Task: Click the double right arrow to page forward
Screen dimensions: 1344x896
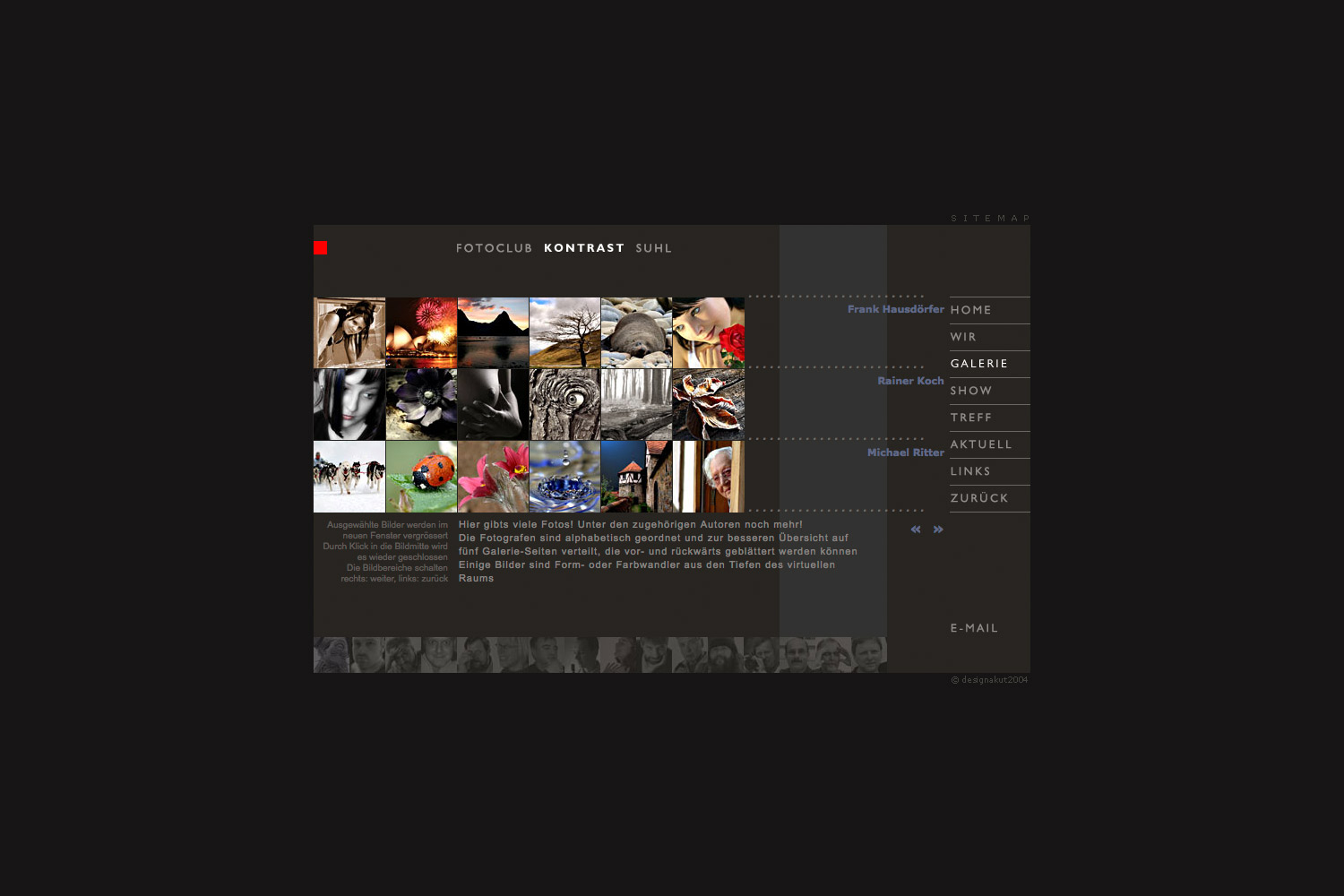Action: [x=937, y=530]
